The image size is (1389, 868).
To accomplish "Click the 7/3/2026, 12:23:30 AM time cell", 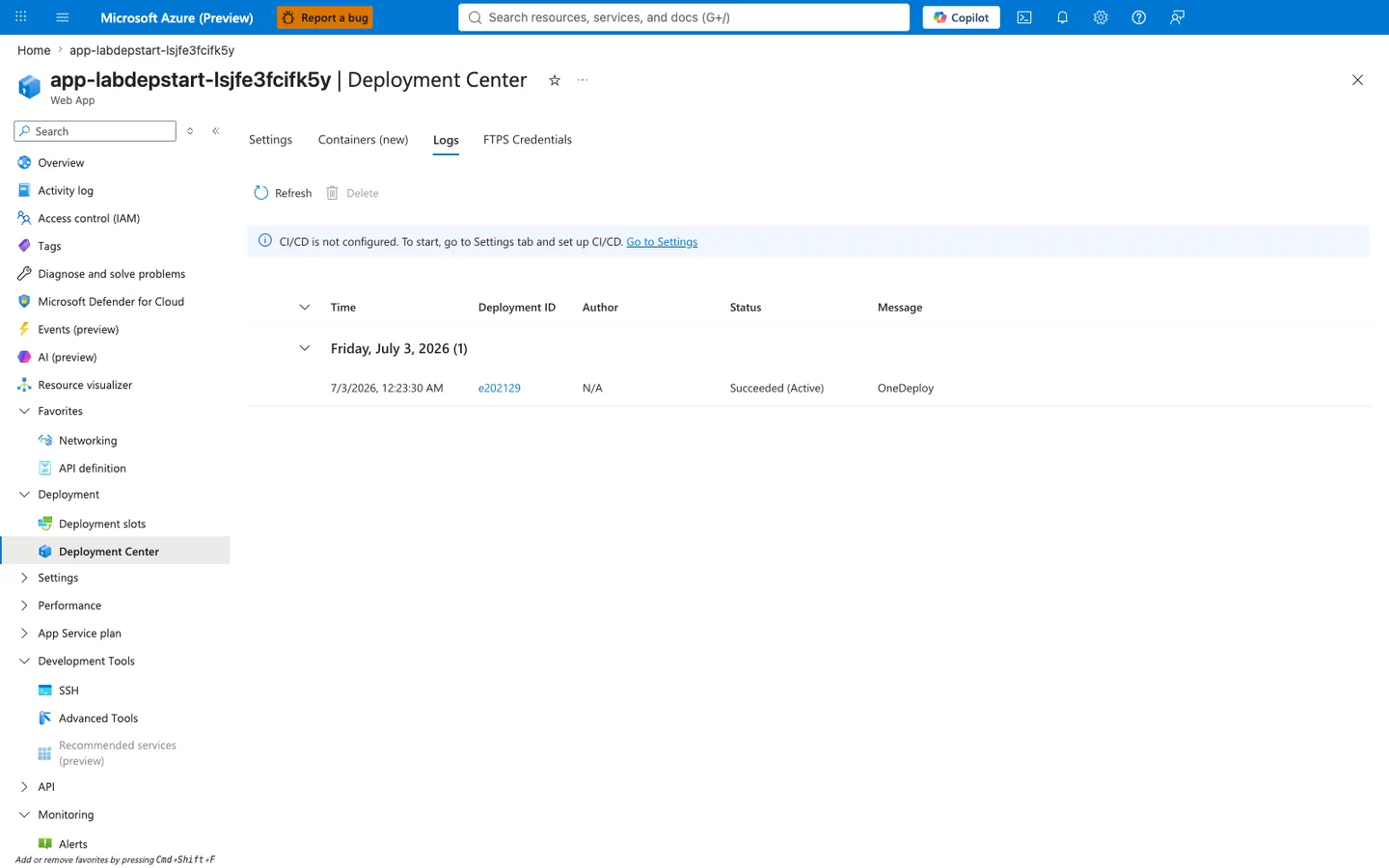I will point(387,389).
